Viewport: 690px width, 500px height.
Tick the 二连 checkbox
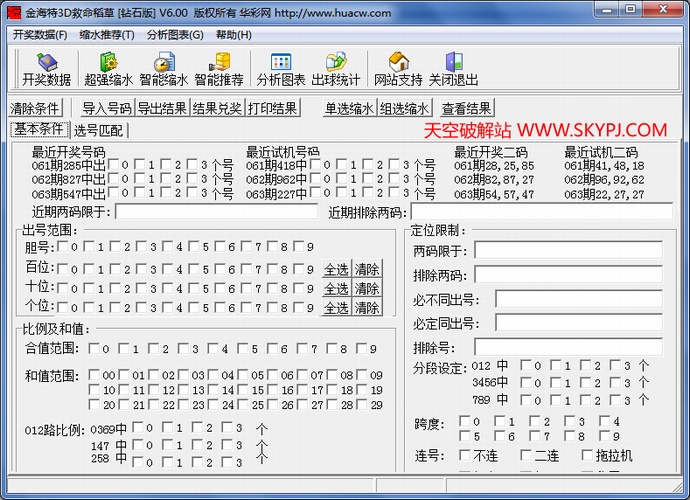tap(525, 456)
